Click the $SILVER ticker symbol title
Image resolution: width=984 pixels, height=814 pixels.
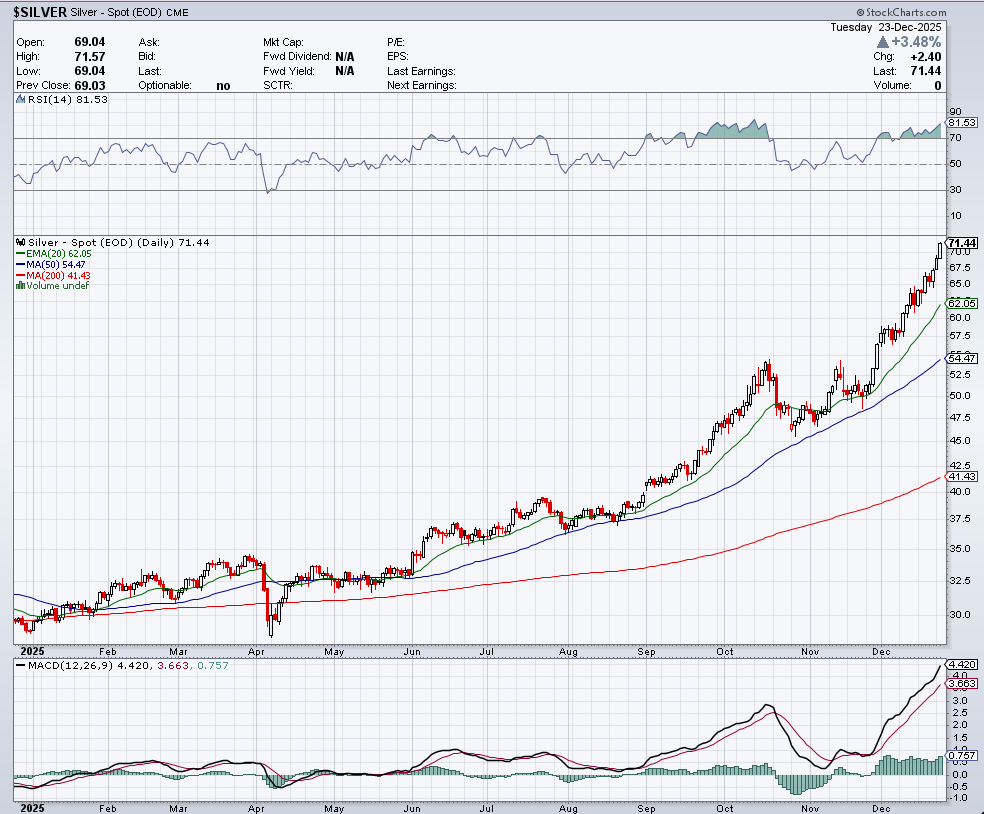tap(40, 12)
